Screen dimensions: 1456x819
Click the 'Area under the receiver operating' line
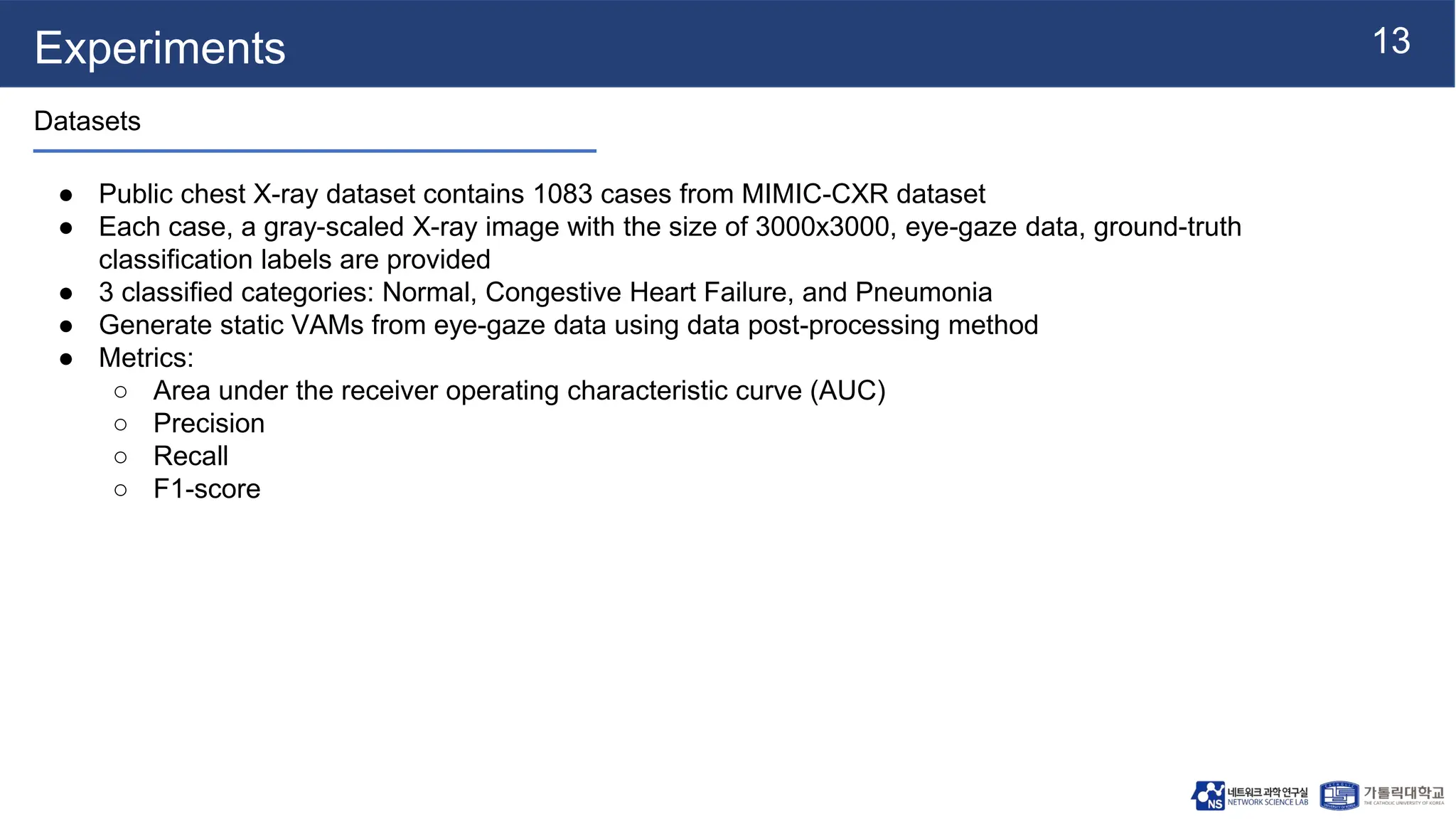click(519, 391)
